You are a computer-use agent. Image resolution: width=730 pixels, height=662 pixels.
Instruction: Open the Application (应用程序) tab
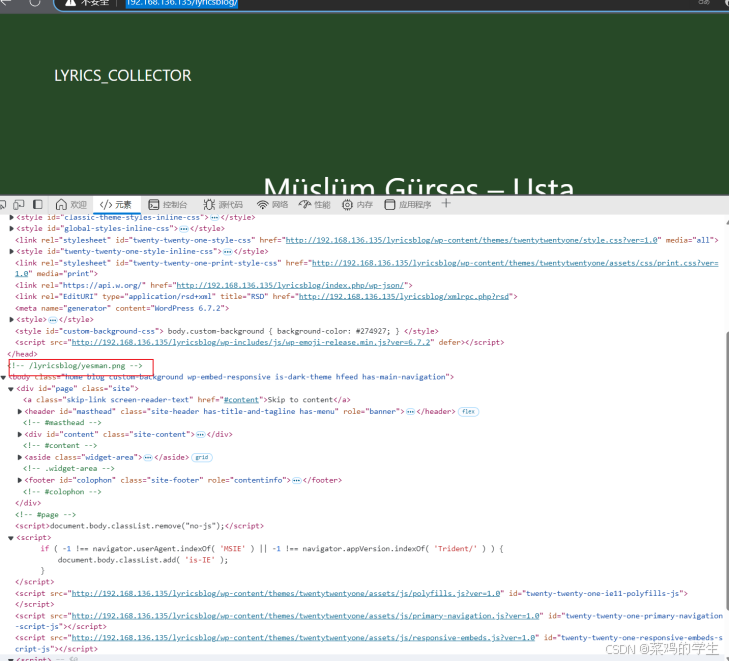(x=408, y=204)
